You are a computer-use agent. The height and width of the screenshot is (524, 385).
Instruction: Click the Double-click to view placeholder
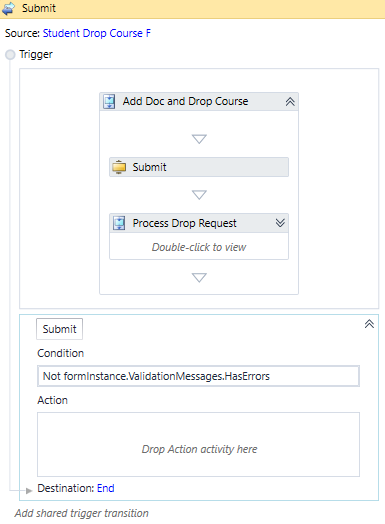[x=199, y=247]
